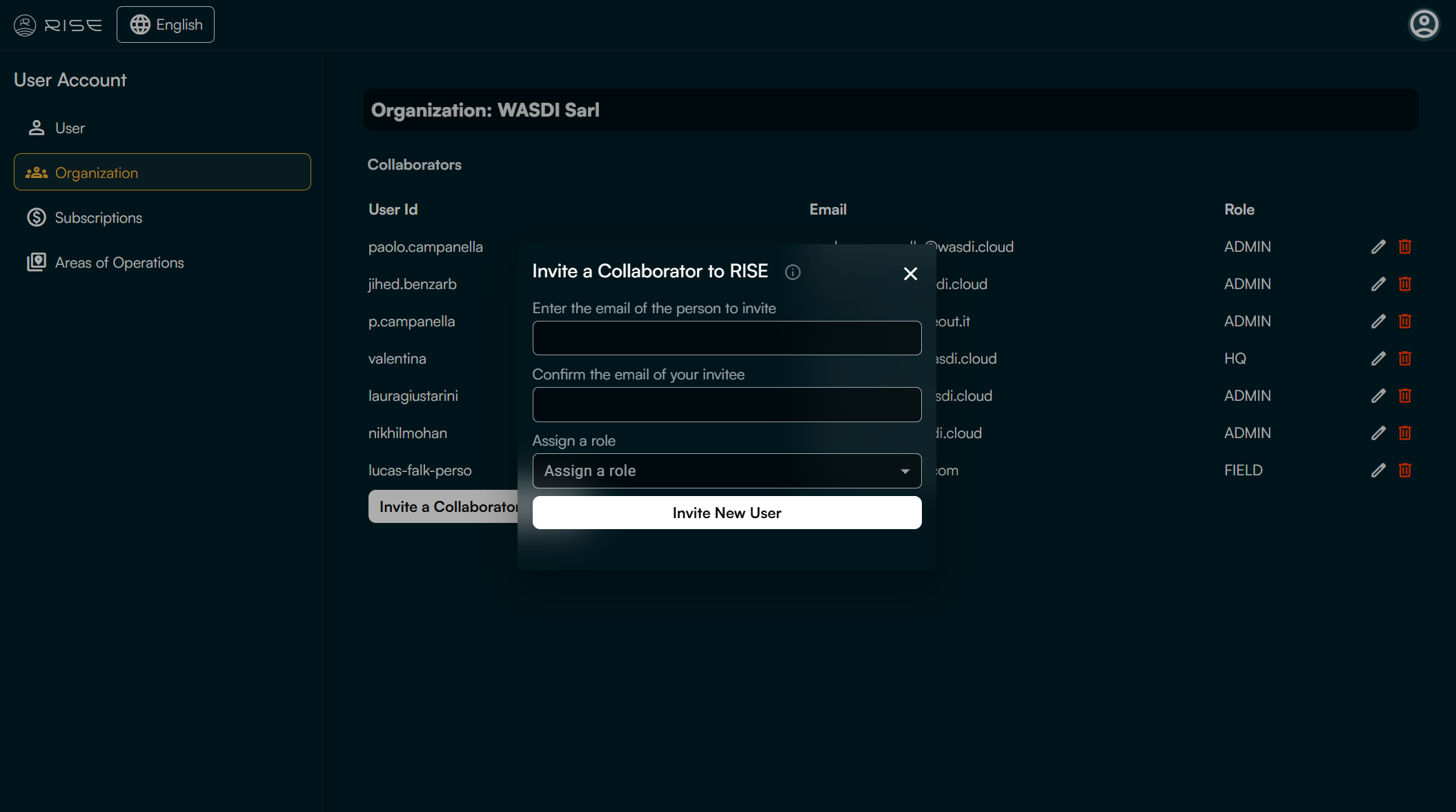Close the invite collaborator dialog
This screenshot has height=812, width=1456.
910,274
